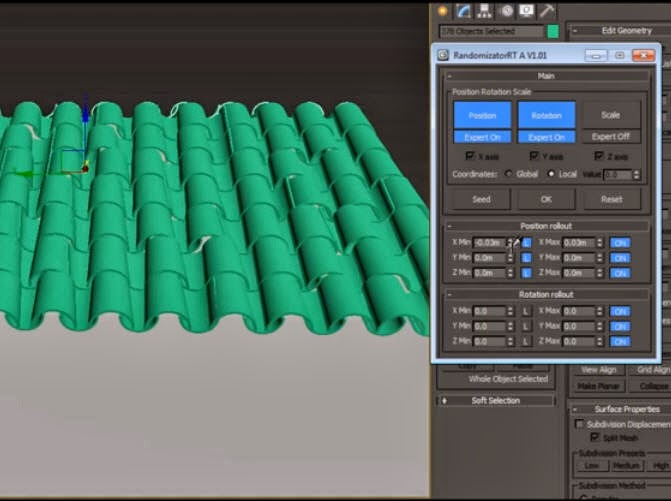
Task: Click the Medium subdivision preset button
Action: (626, 465)
